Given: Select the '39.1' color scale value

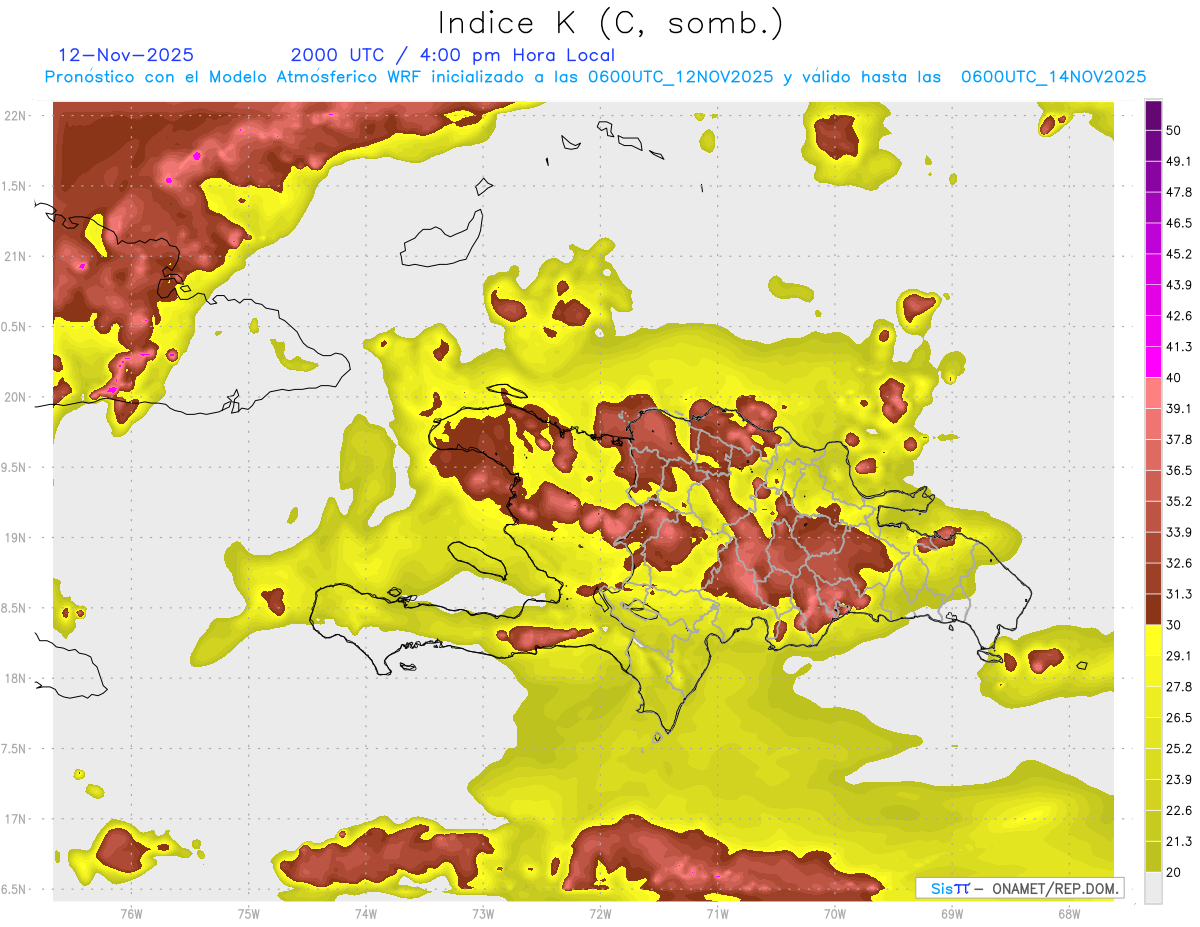Looking at the screenshot, I should pos(1179,408).
